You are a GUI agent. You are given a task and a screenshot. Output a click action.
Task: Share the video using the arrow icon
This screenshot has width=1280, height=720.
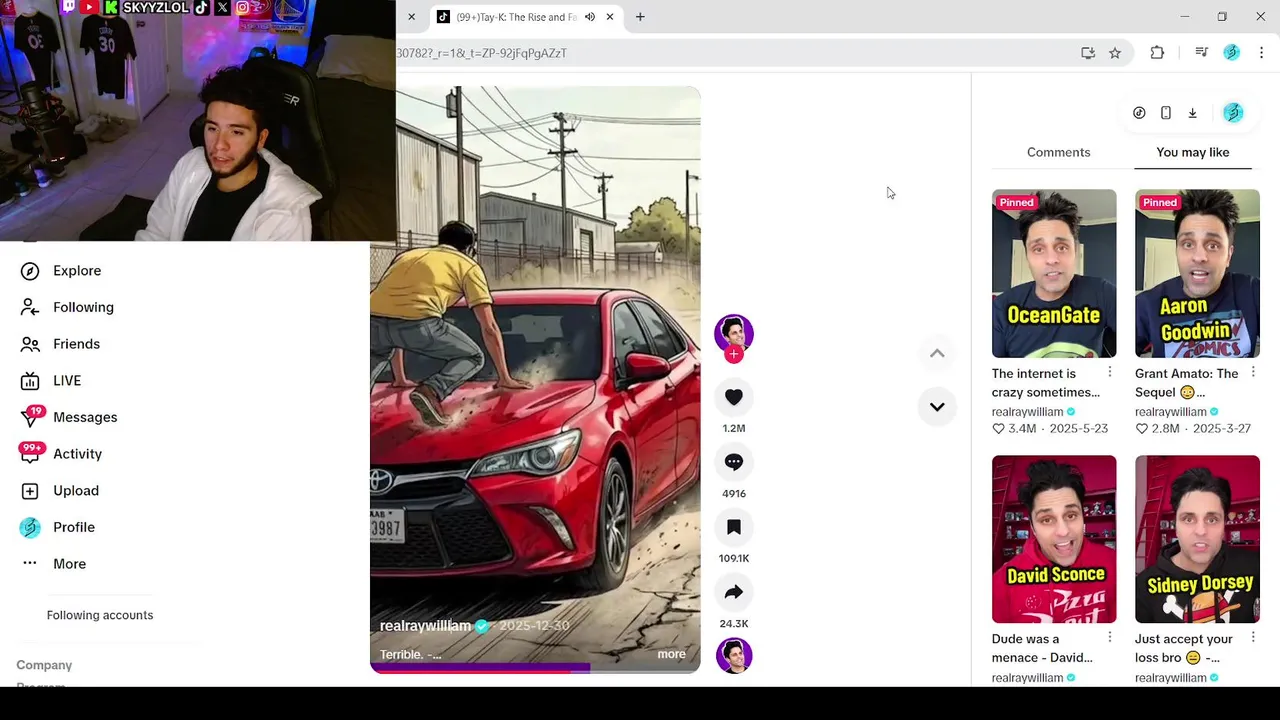(x=734, y=592)
